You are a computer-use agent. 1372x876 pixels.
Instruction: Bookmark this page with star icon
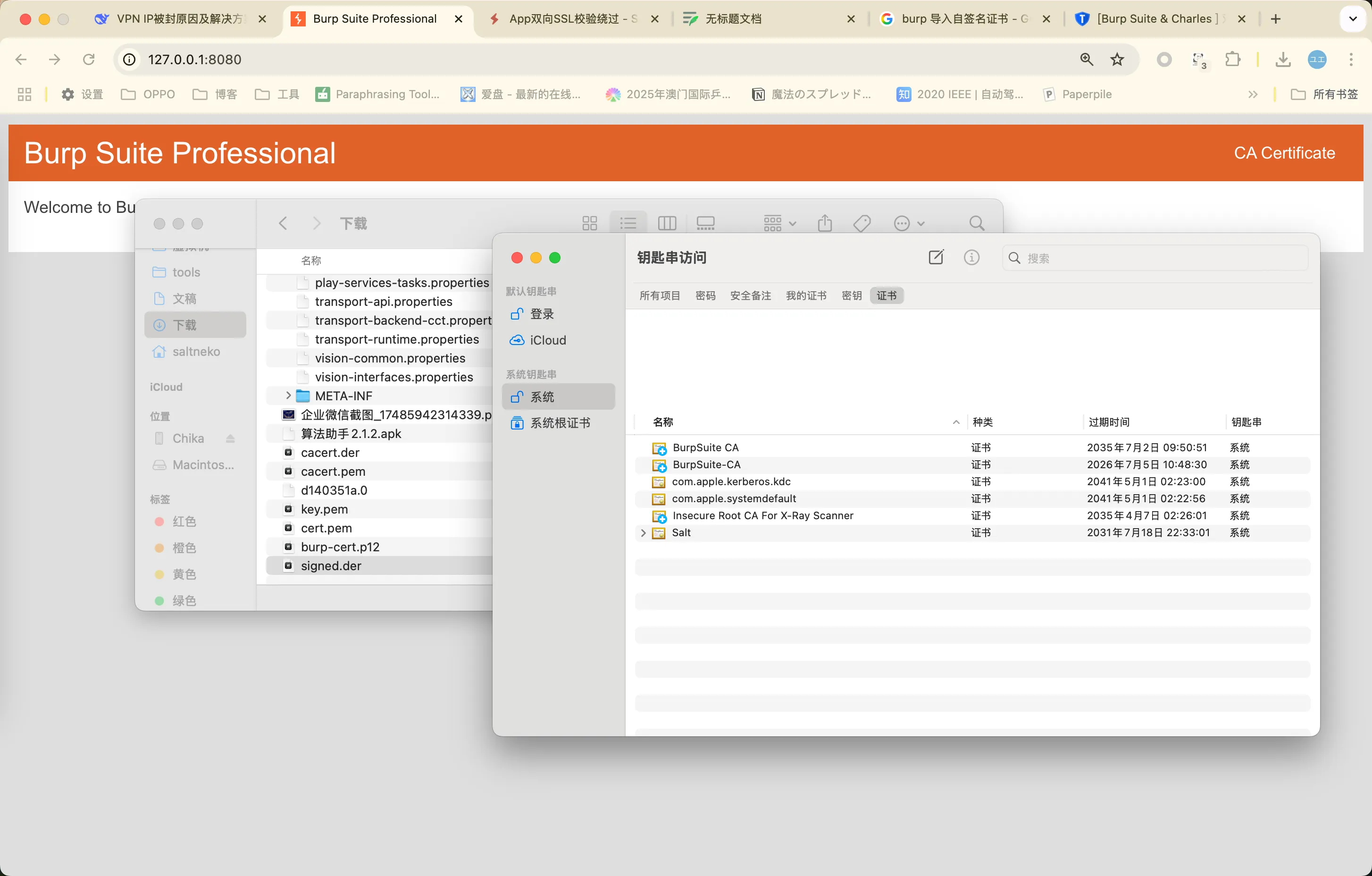(x=1117, y=59)
